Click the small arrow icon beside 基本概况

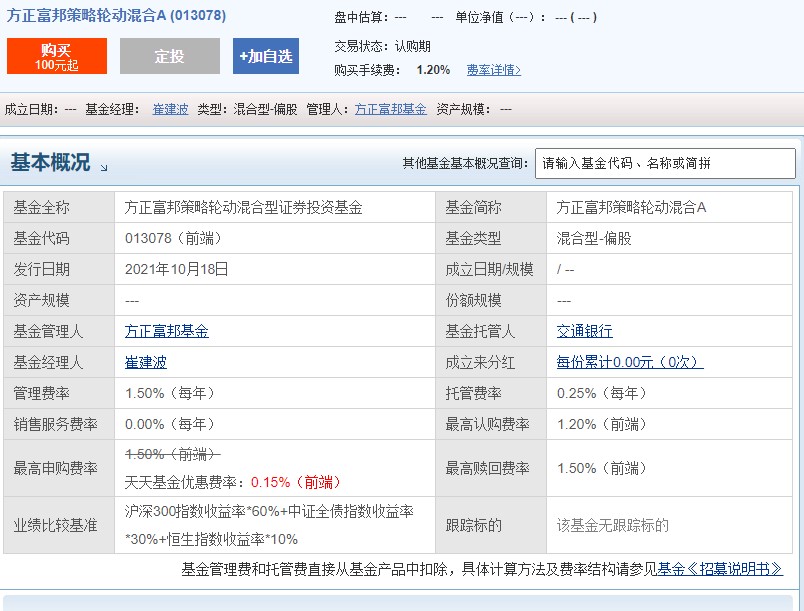(x=104, y=168)
